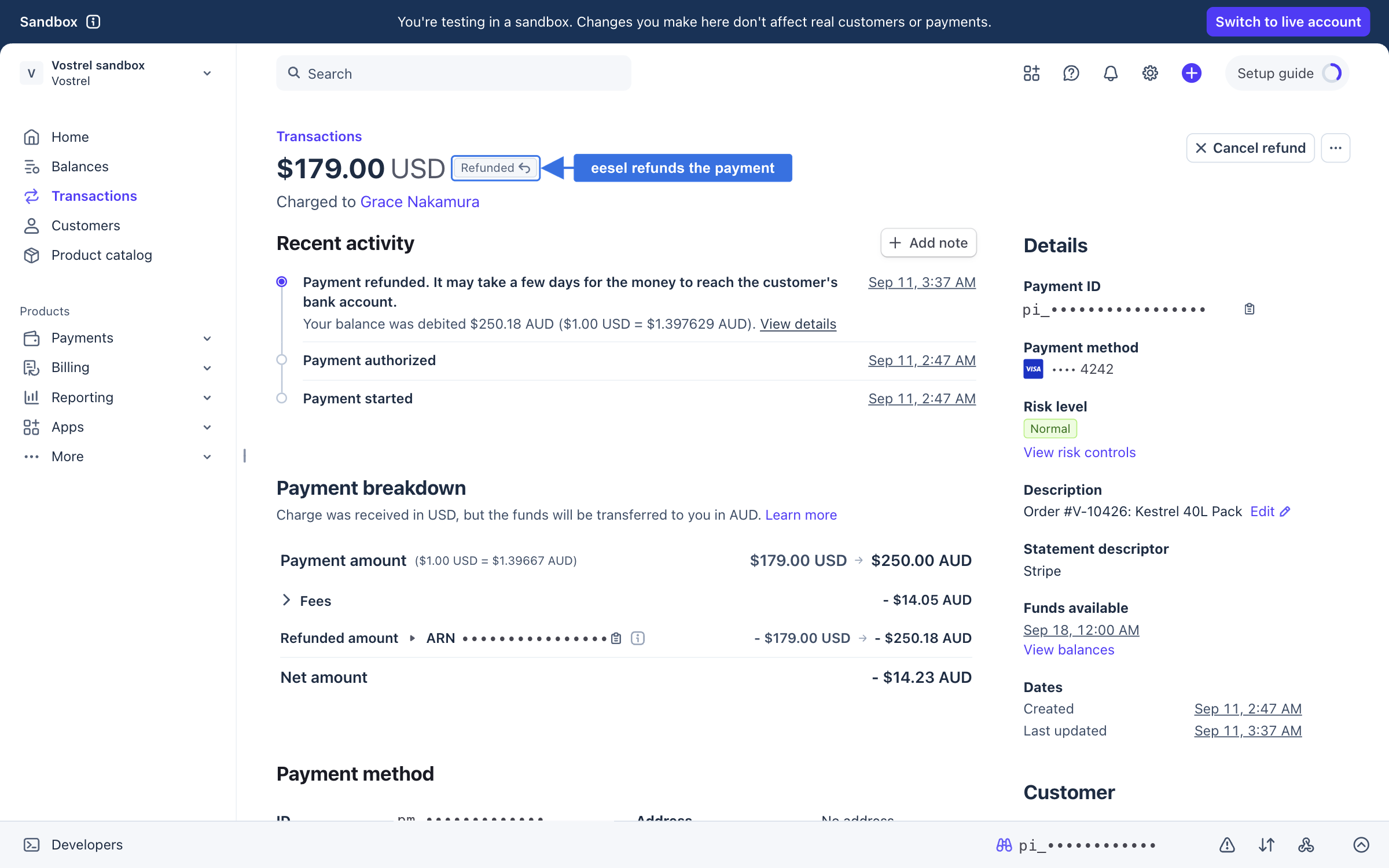The width and height of the screenshot is (1389, 868).
Task: Open the bottom bar warning triangle icon
Action: 1226,845
